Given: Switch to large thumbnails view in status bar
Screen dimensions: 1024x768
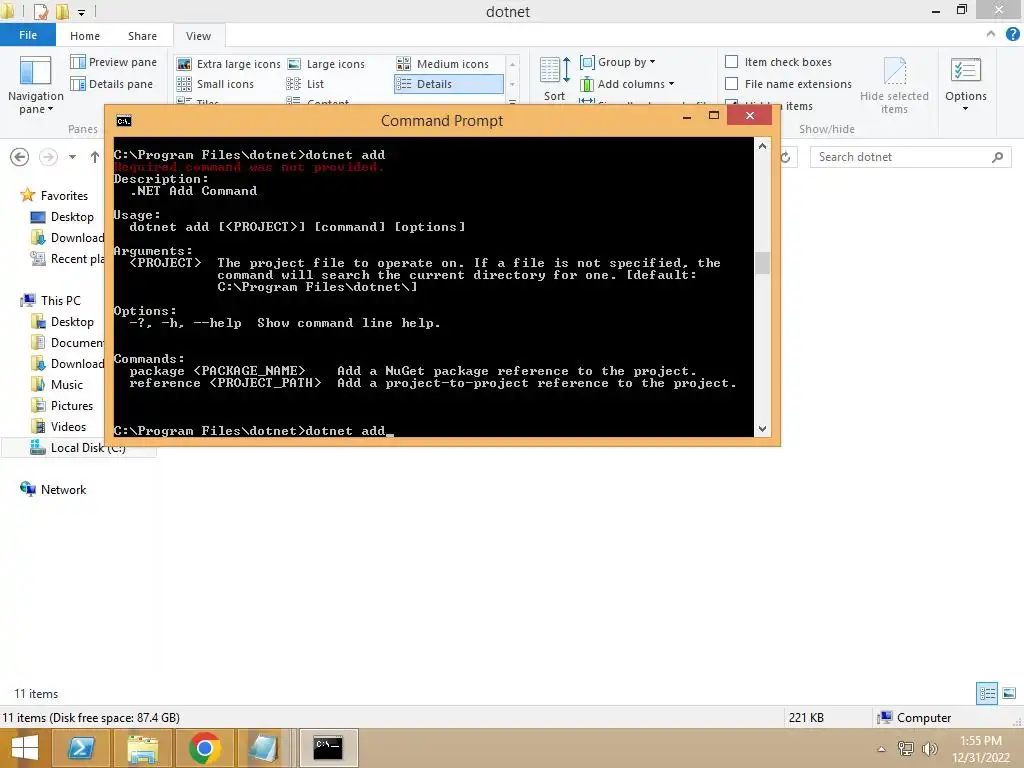Looking at the screenshot, I should tap(1009, 693).
